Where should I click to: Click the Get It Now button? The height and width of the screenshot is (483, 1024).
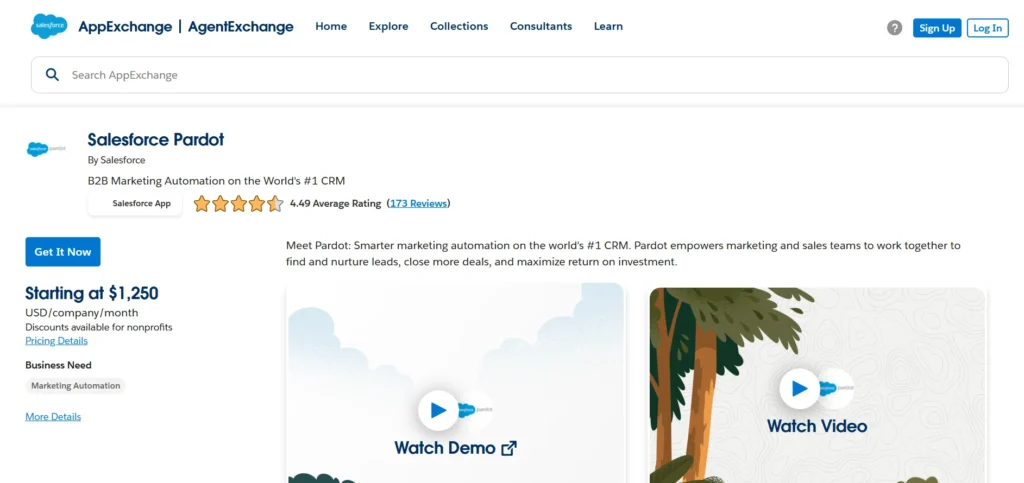[63, 252]
